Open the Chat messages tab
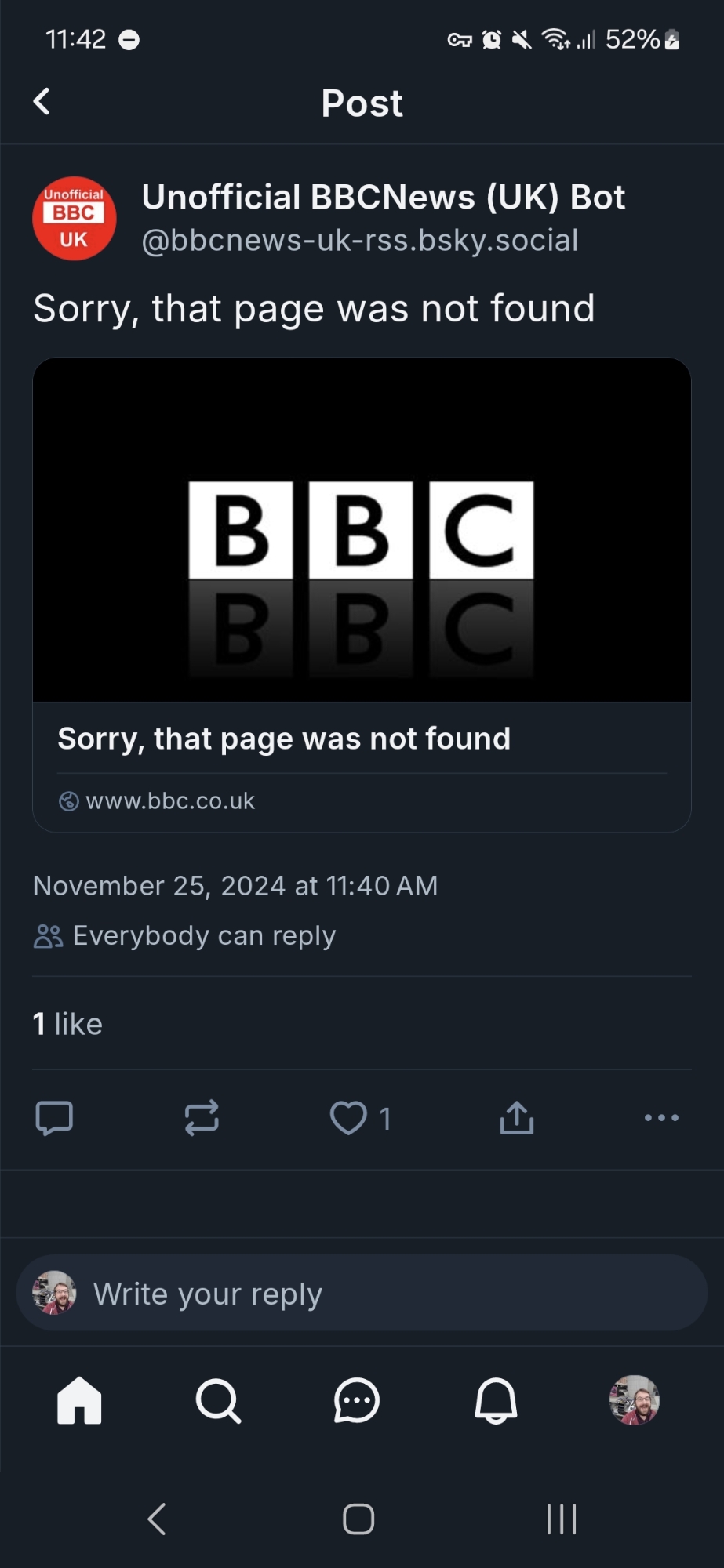This screenshot has width=724, height=1568. (x=357, y=1400)
